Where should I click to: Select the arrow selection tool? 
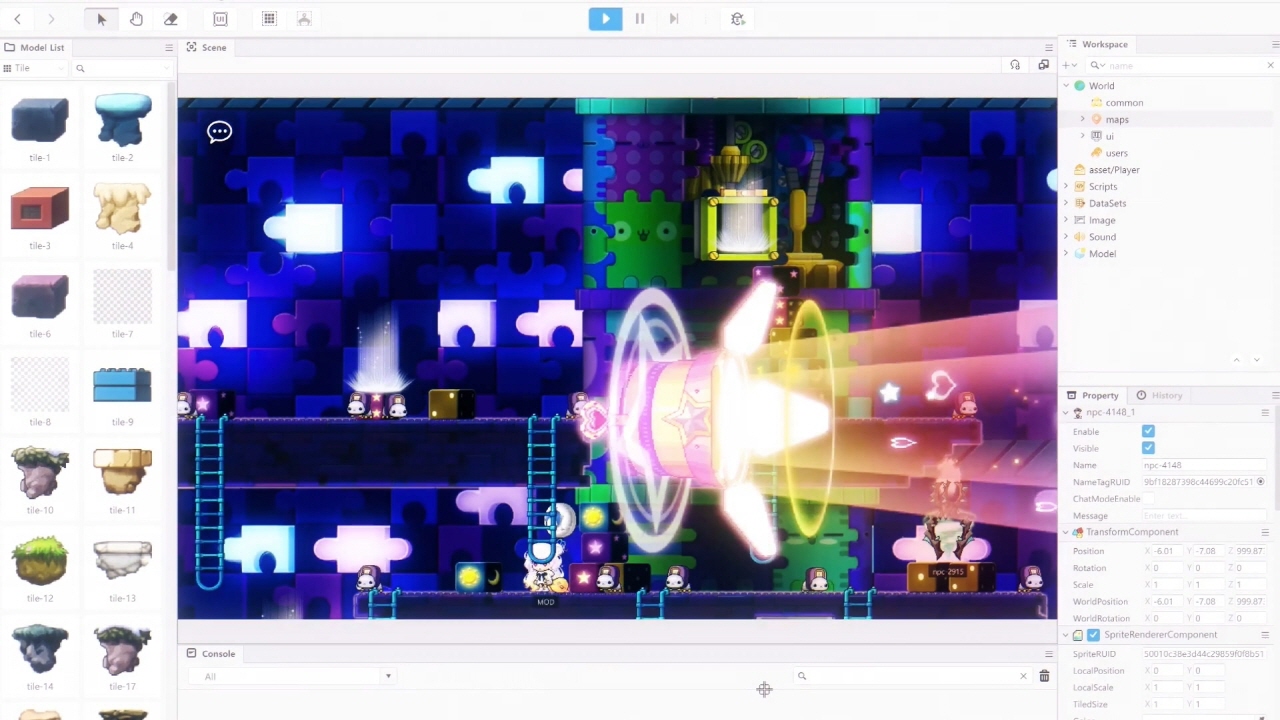[x=101, y=19]
